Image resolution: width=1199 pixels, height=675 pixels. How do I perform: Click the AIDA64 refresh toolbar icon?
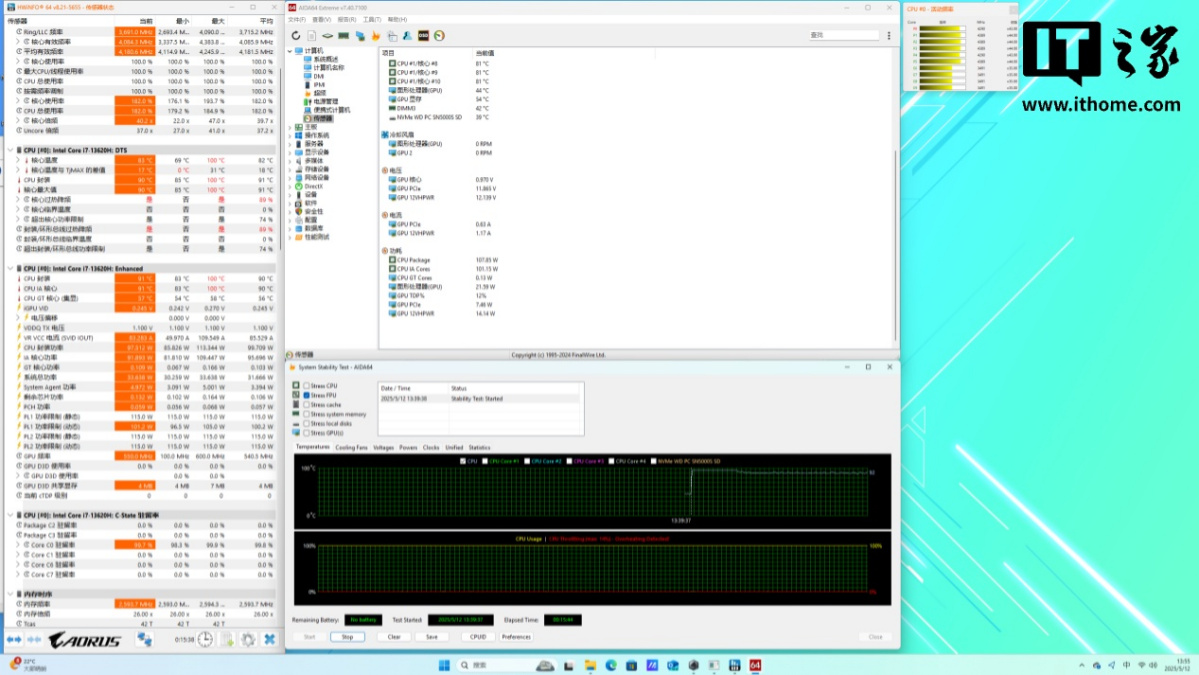pos(296,36)
